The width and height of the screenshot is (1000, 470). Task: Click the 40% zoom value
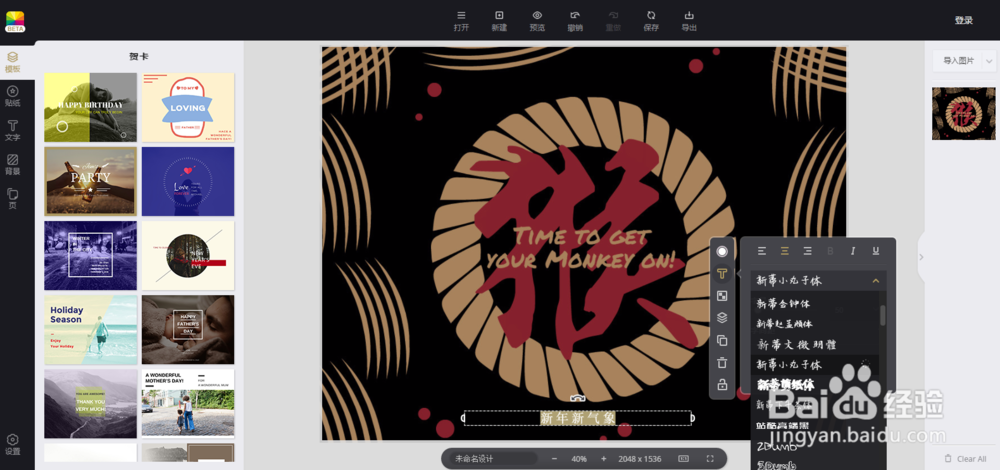[579, 459]
